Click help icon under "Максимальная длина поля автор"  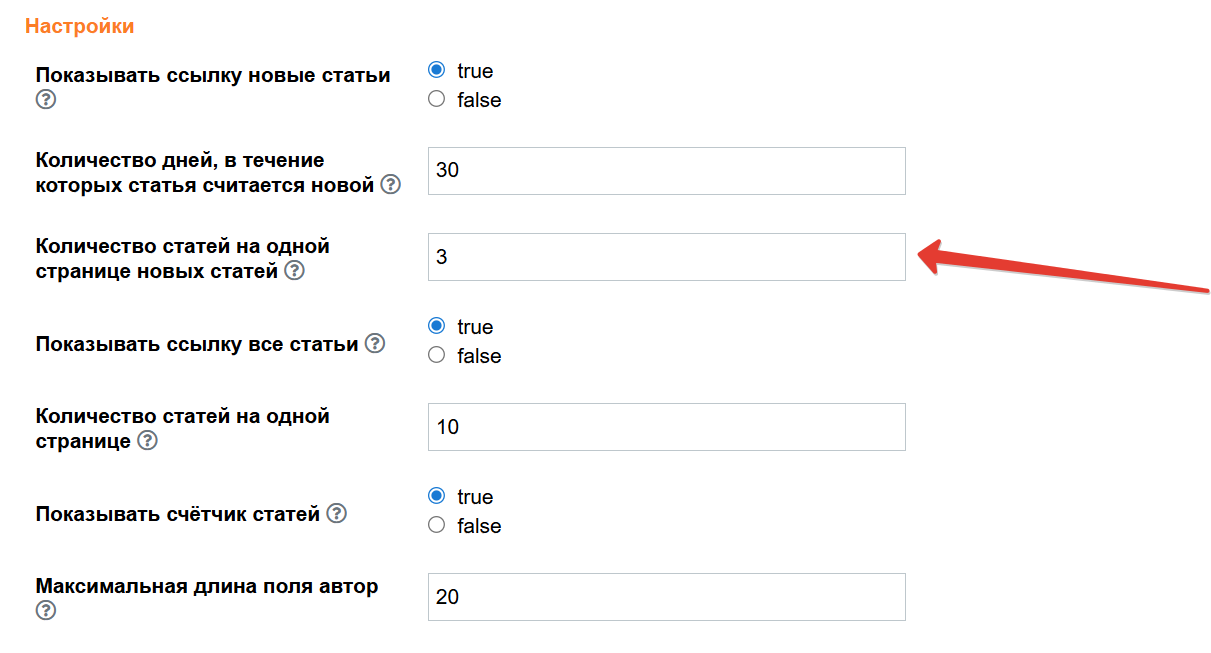(45, 610)
